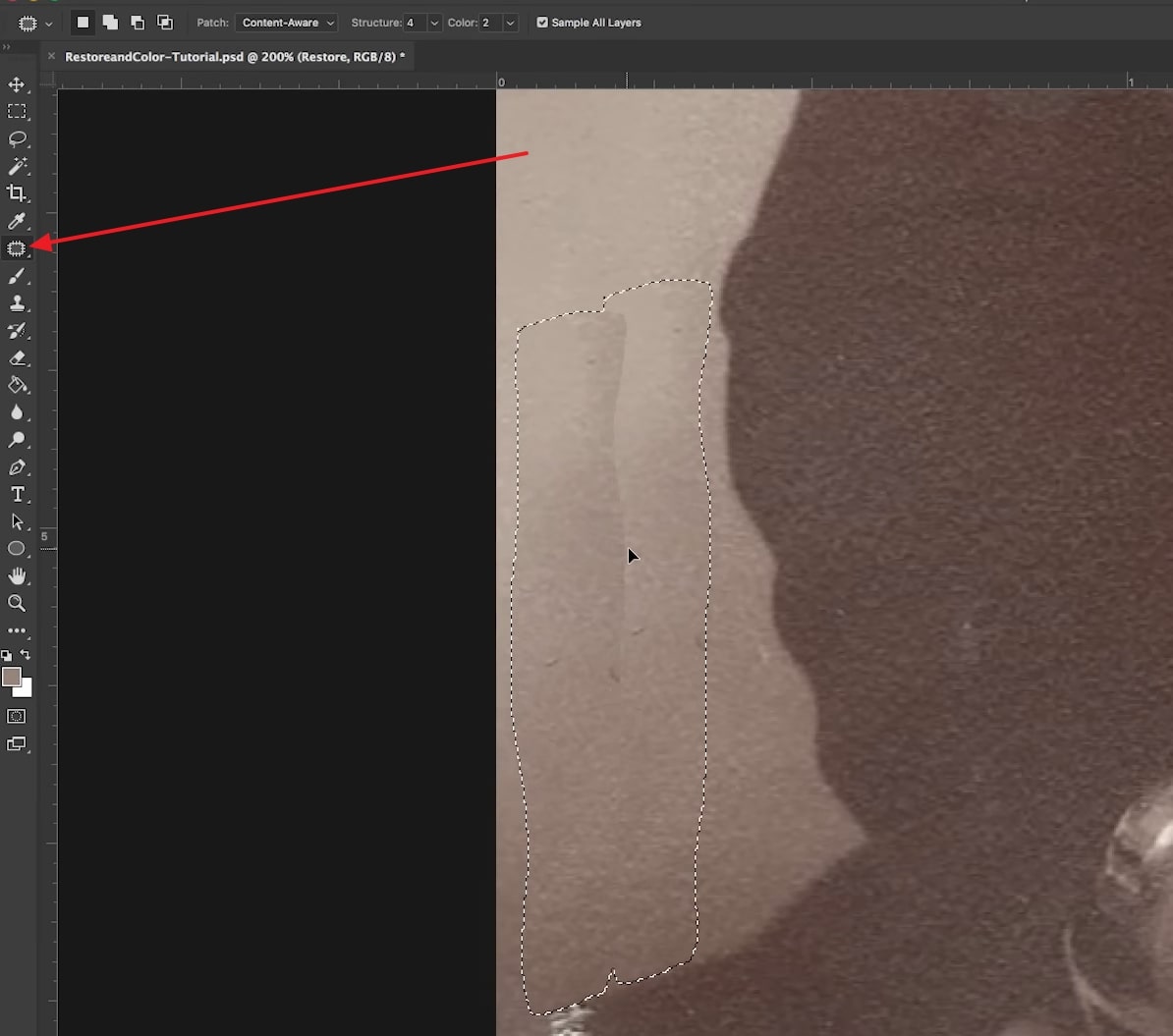
Task: Choose the Magic Wand tool
Action: click(x=17, y=166)
